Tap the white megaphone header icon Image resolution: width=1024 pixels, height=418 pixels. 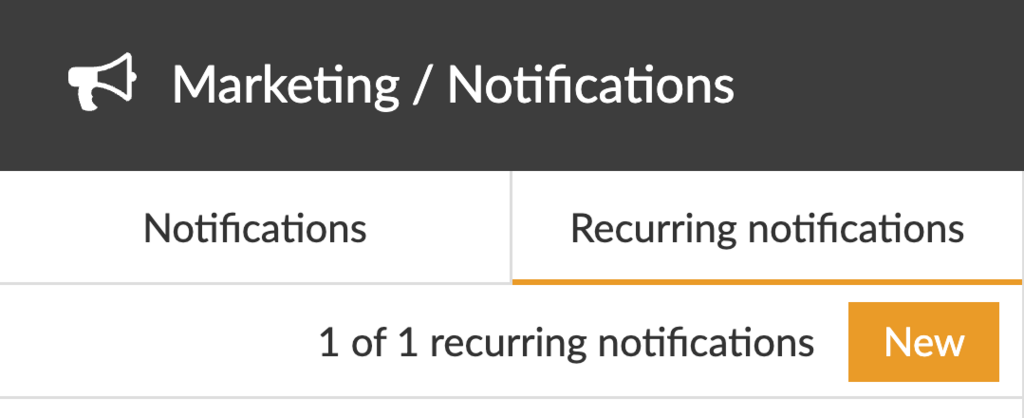(x=101, y=84)
